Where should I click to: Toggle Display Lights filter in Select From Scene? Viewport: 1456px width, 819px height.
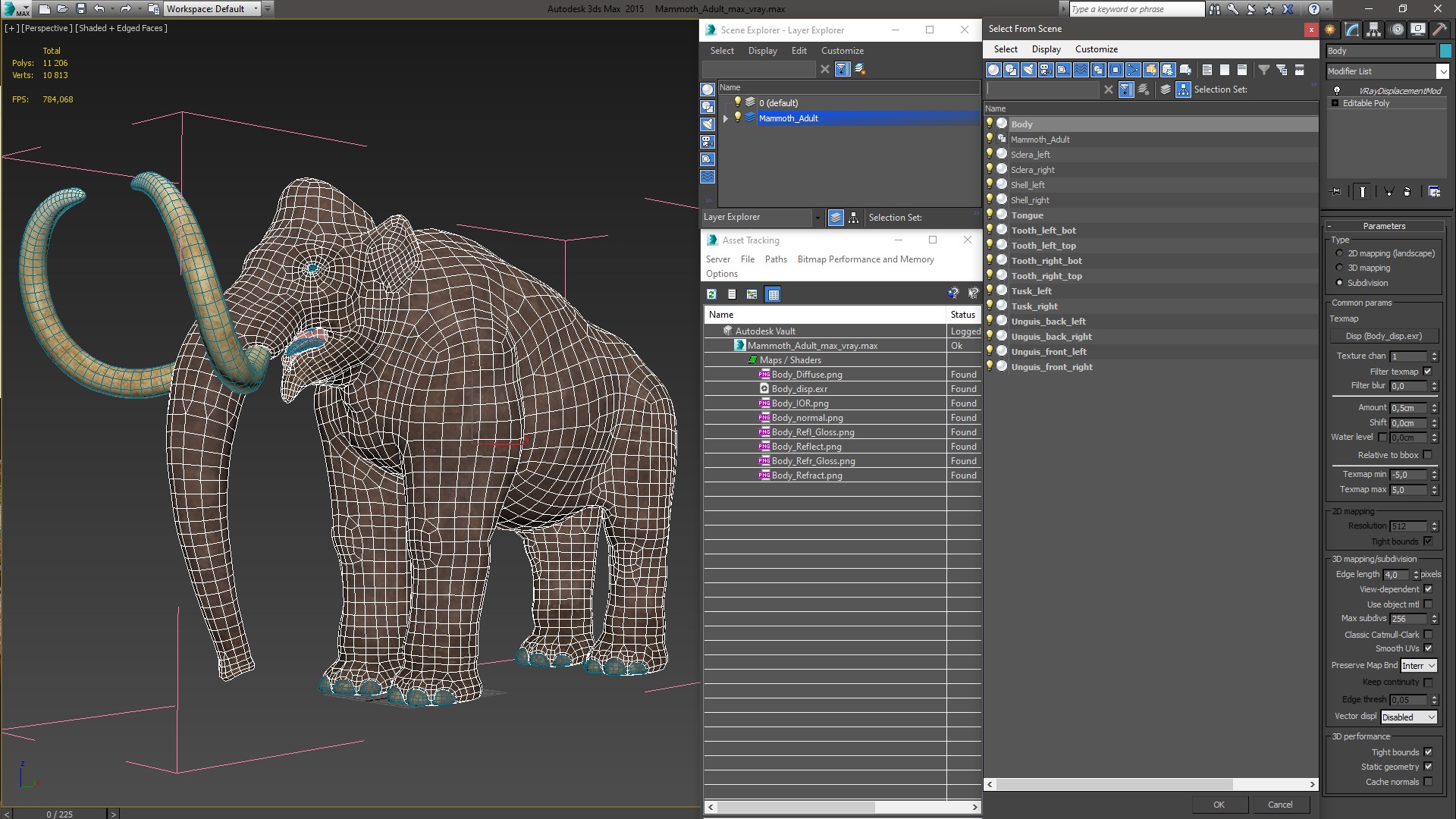1028,70
